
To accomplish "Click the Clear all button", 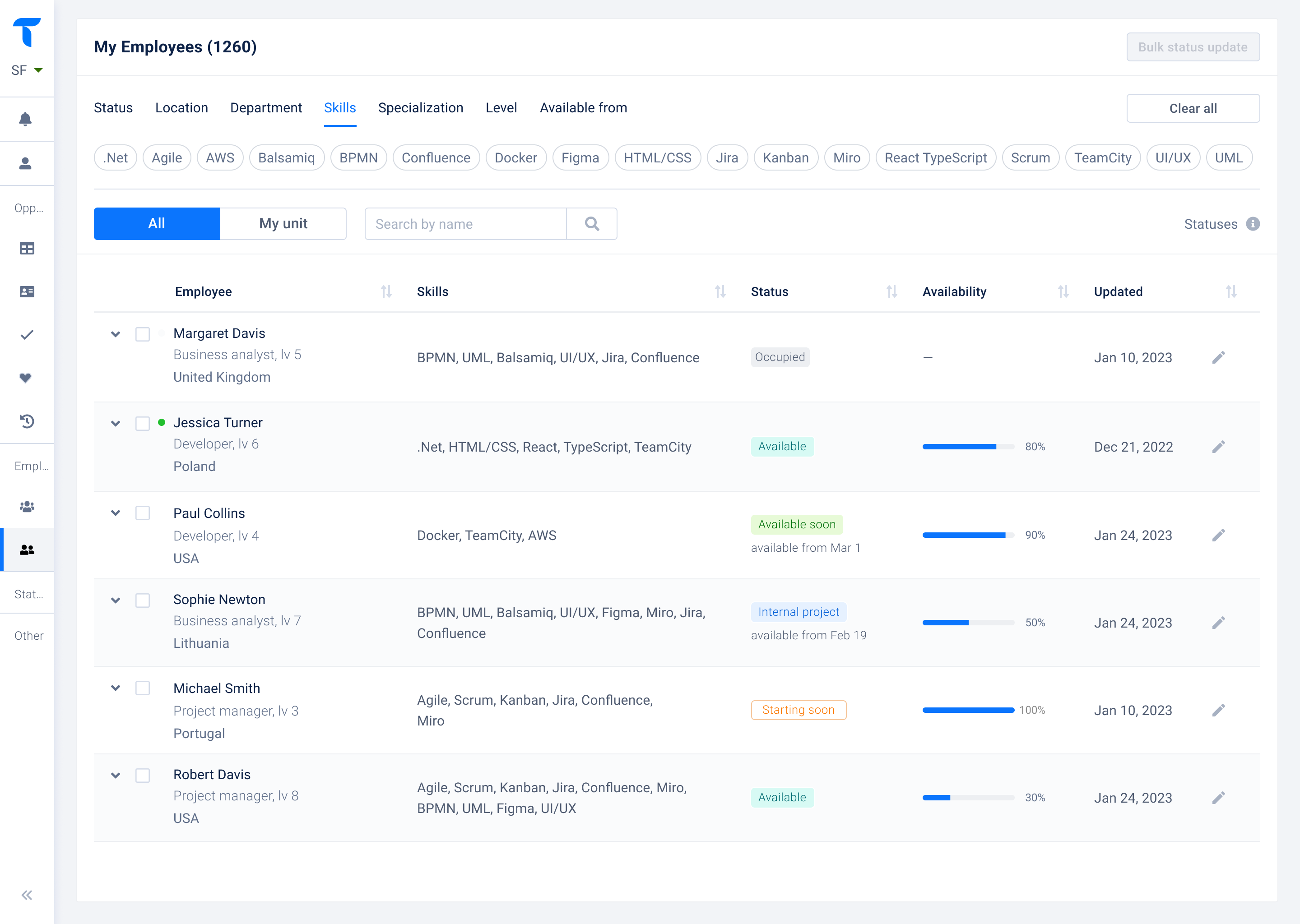I will (x=1193, y=108).
